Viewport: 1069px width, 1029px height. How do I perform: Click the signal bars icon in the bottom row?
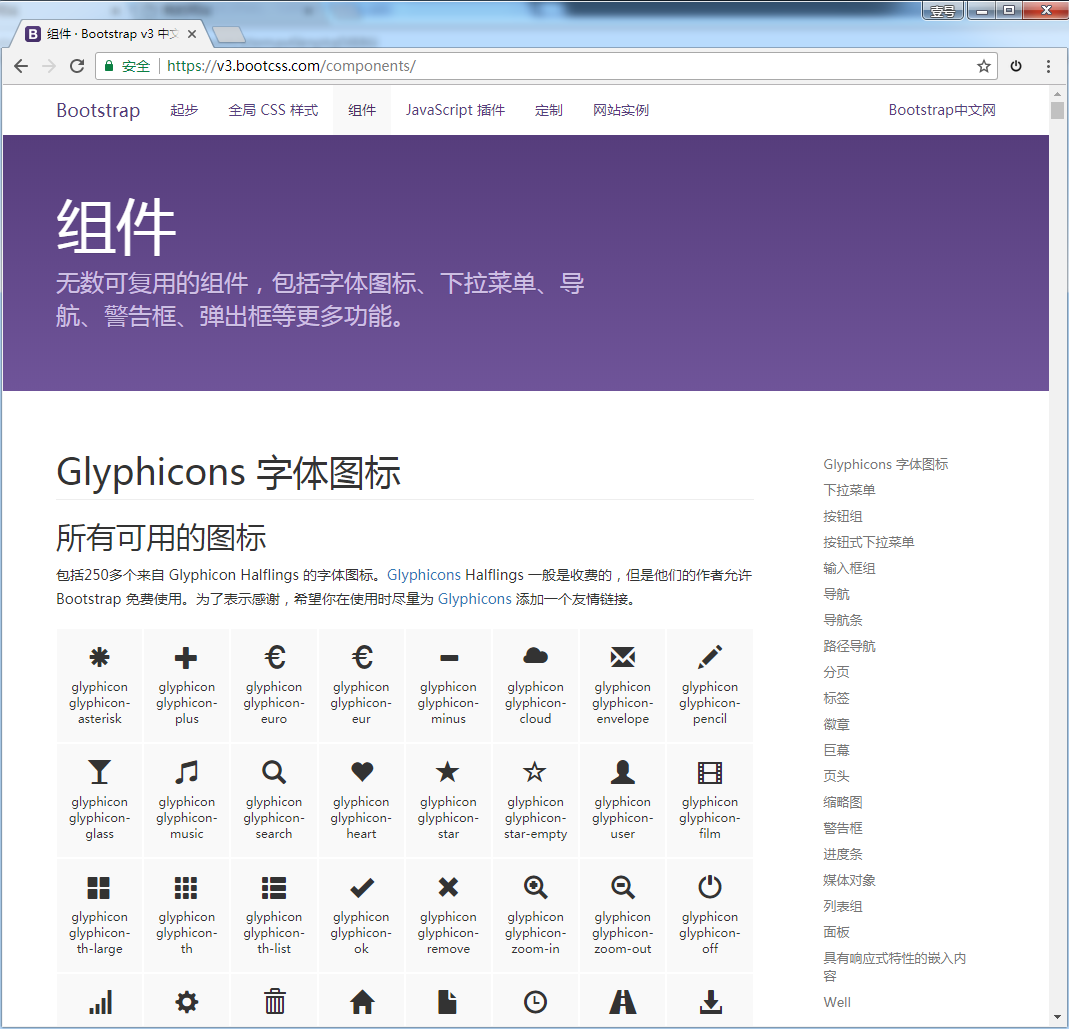click(x=100, y=1002)
